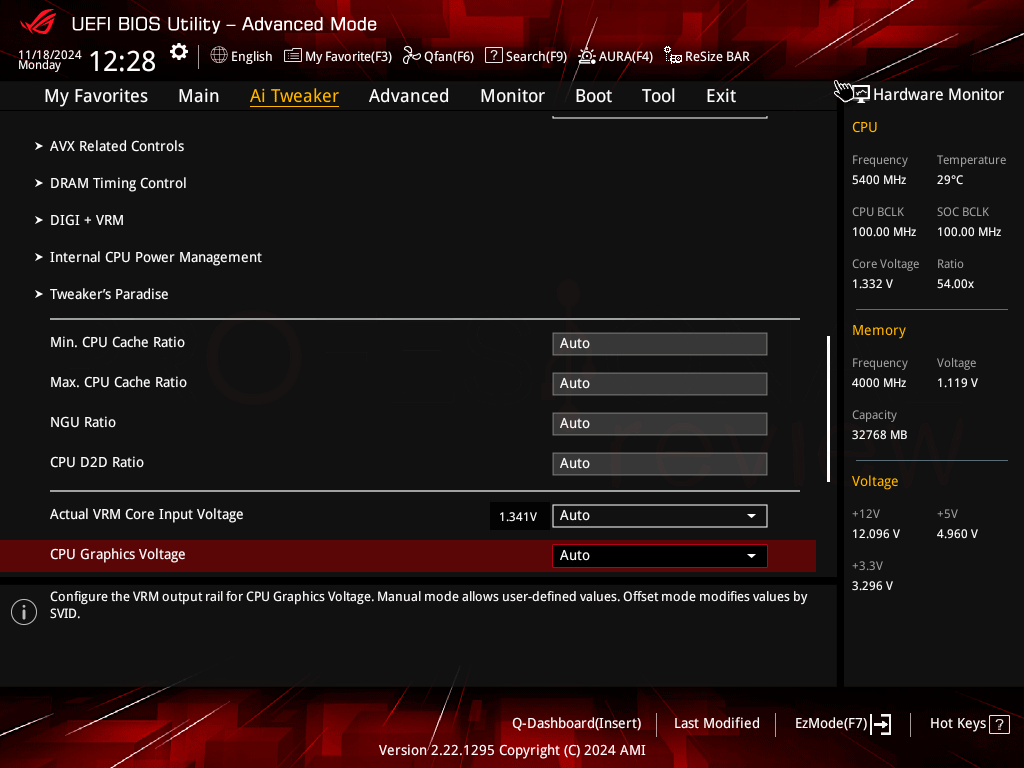The image size is (1024, 768).
Task: Click the info icon beside help text
Action: [x=24, y=612]
